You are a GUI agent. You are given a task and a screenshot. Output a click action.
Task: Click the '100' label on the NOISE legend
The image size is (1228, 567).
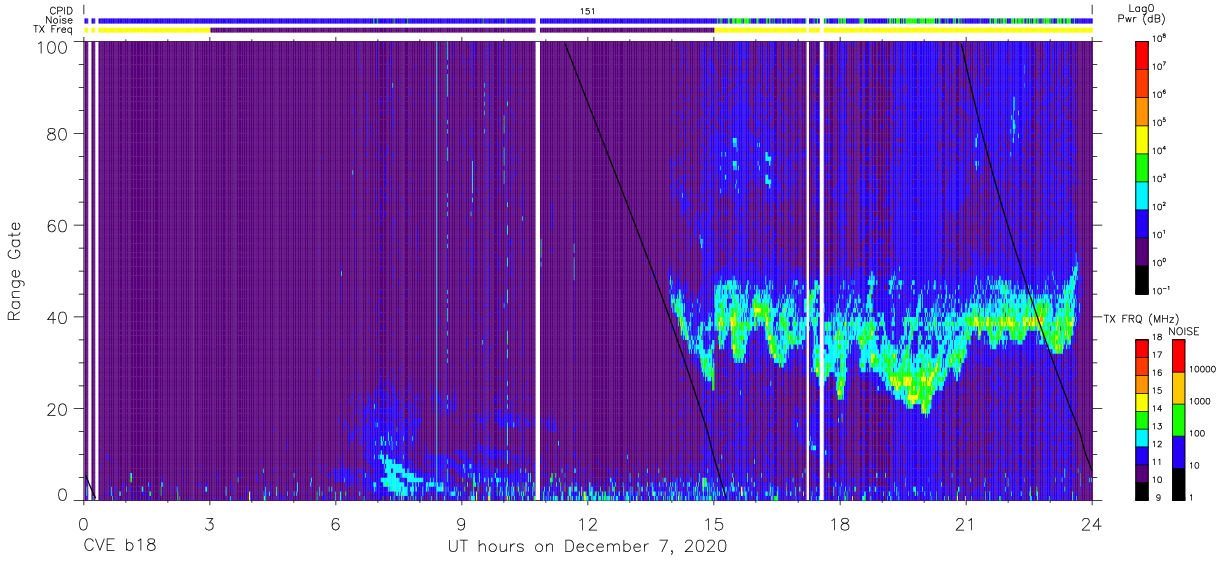[1198, 433]
